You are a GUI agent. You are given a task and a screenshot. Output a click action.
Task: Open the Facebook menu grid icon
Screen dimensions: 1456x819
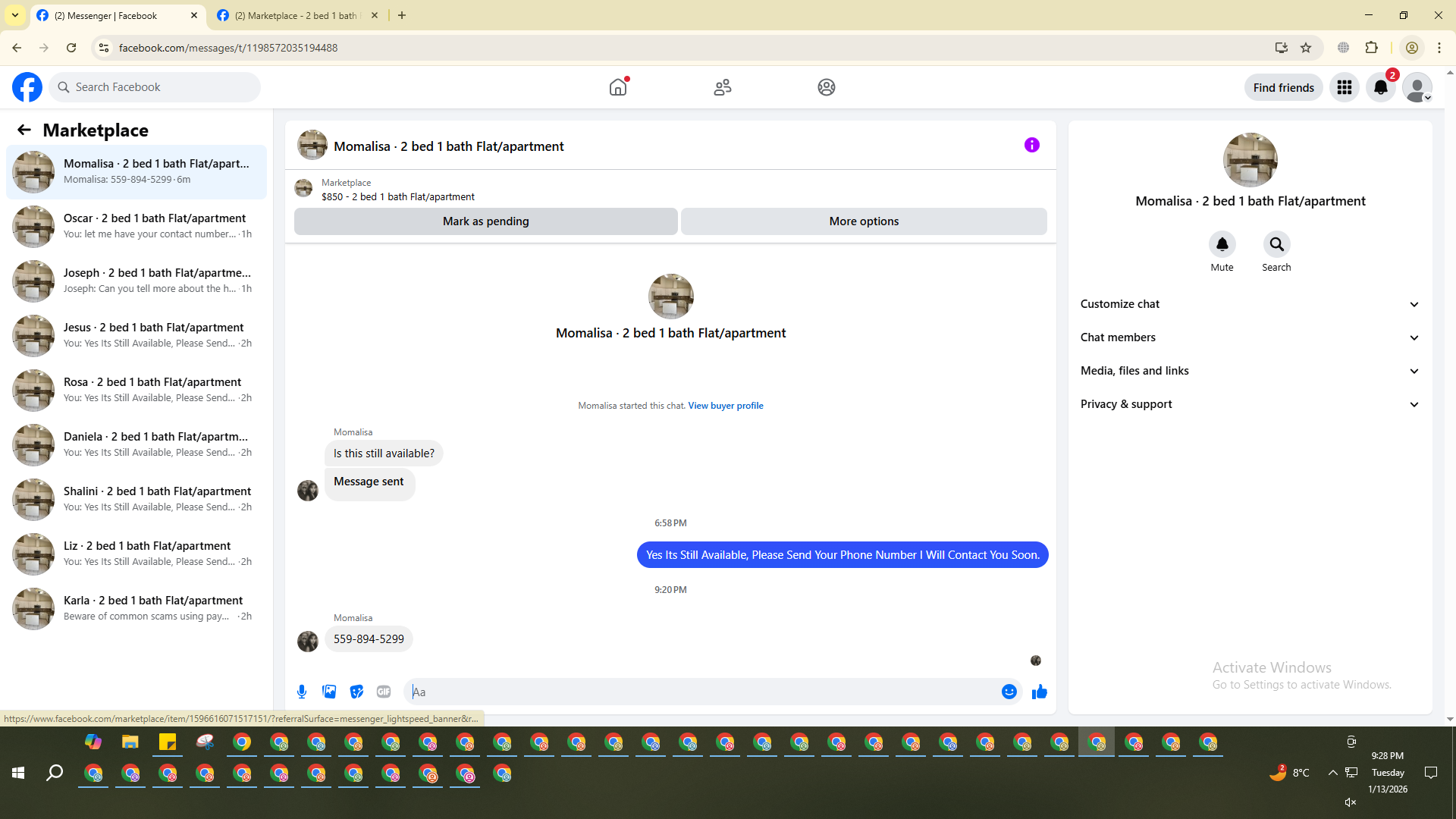tap(1345, 87)
